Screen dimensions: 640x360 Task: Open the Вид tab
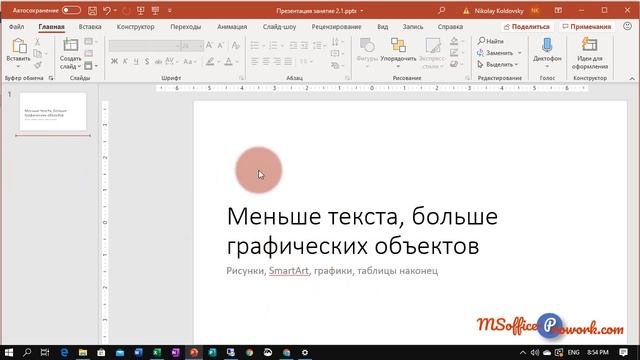pyautogui.click(x=382, y=27)
